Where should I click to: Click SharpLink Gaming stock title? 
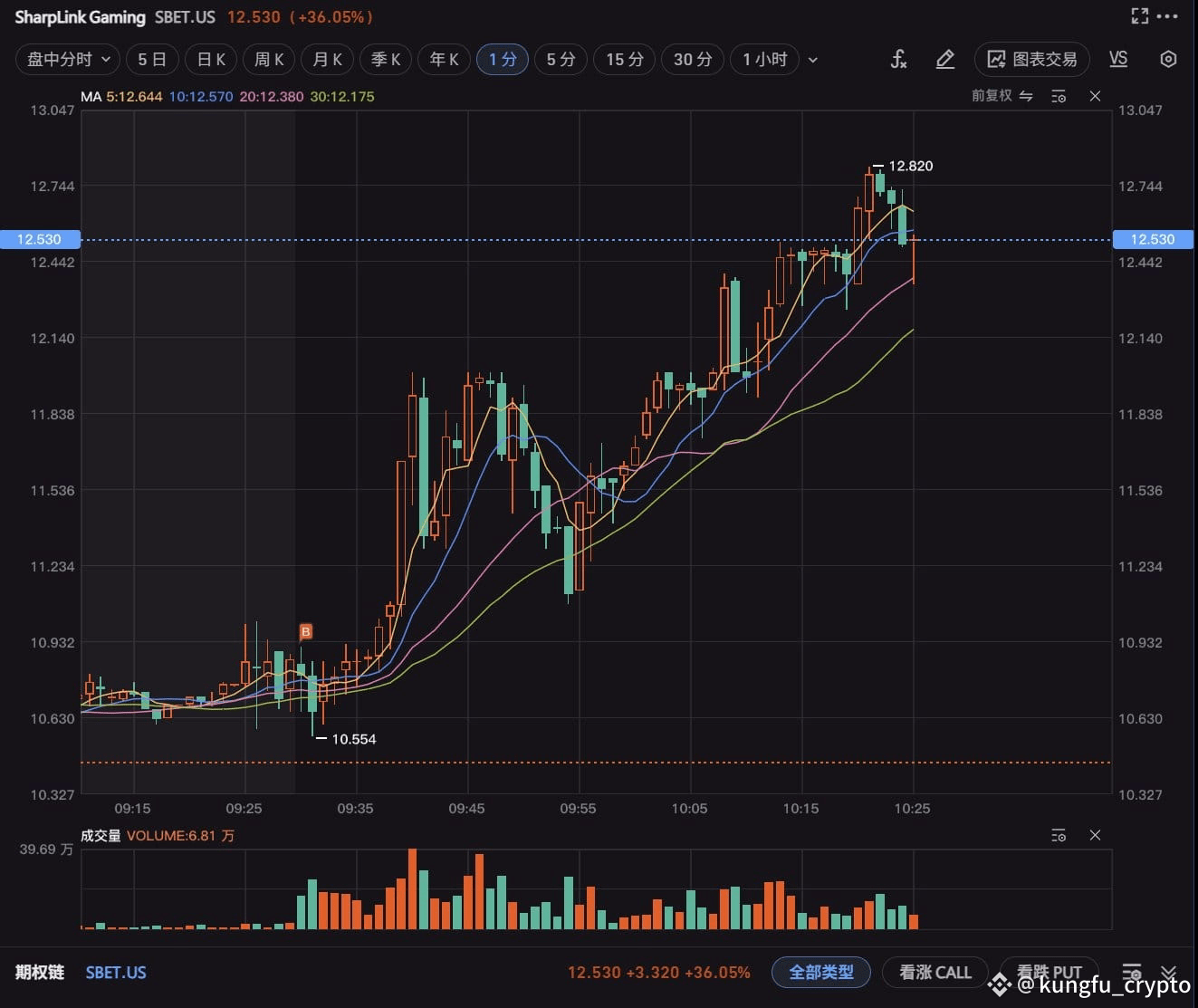[x=80, y=17]
